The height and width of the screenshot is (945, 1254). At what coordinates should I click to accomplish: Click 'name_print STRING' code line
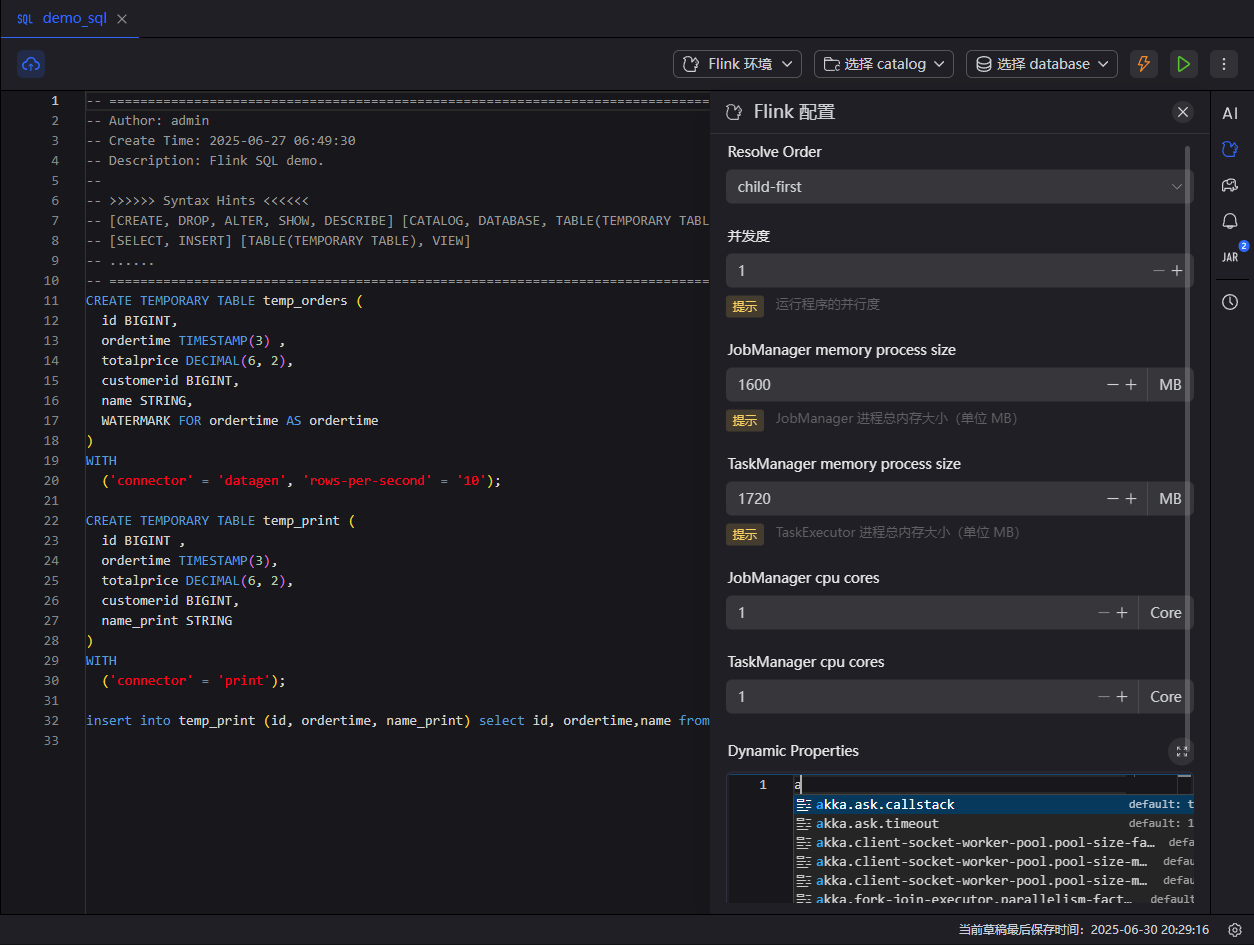tap(167, 621)
